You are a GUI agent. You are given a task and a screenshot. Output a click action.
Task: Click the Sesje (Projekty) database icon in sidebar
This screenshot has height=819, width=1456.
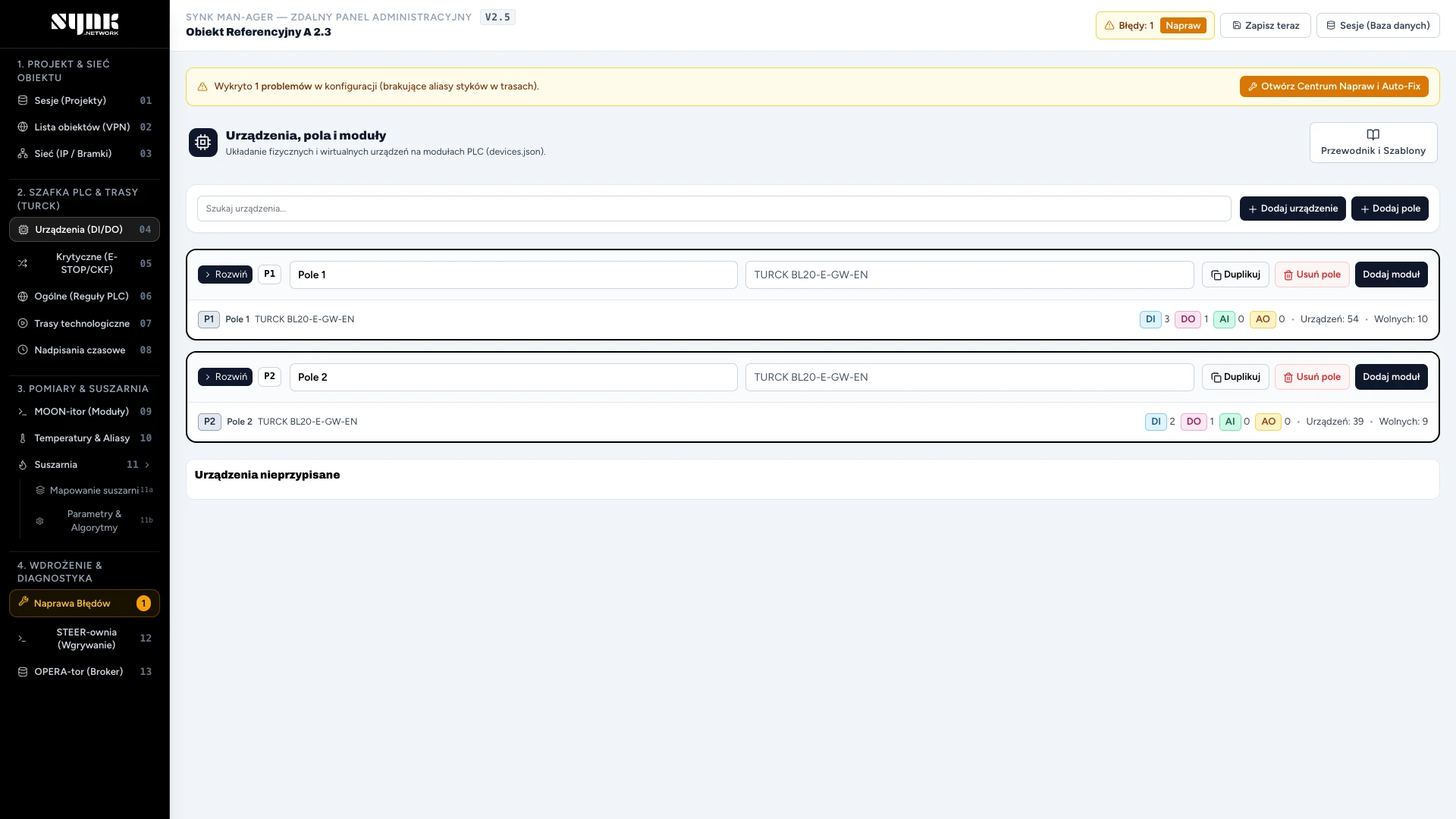click(x=23, y=101)
